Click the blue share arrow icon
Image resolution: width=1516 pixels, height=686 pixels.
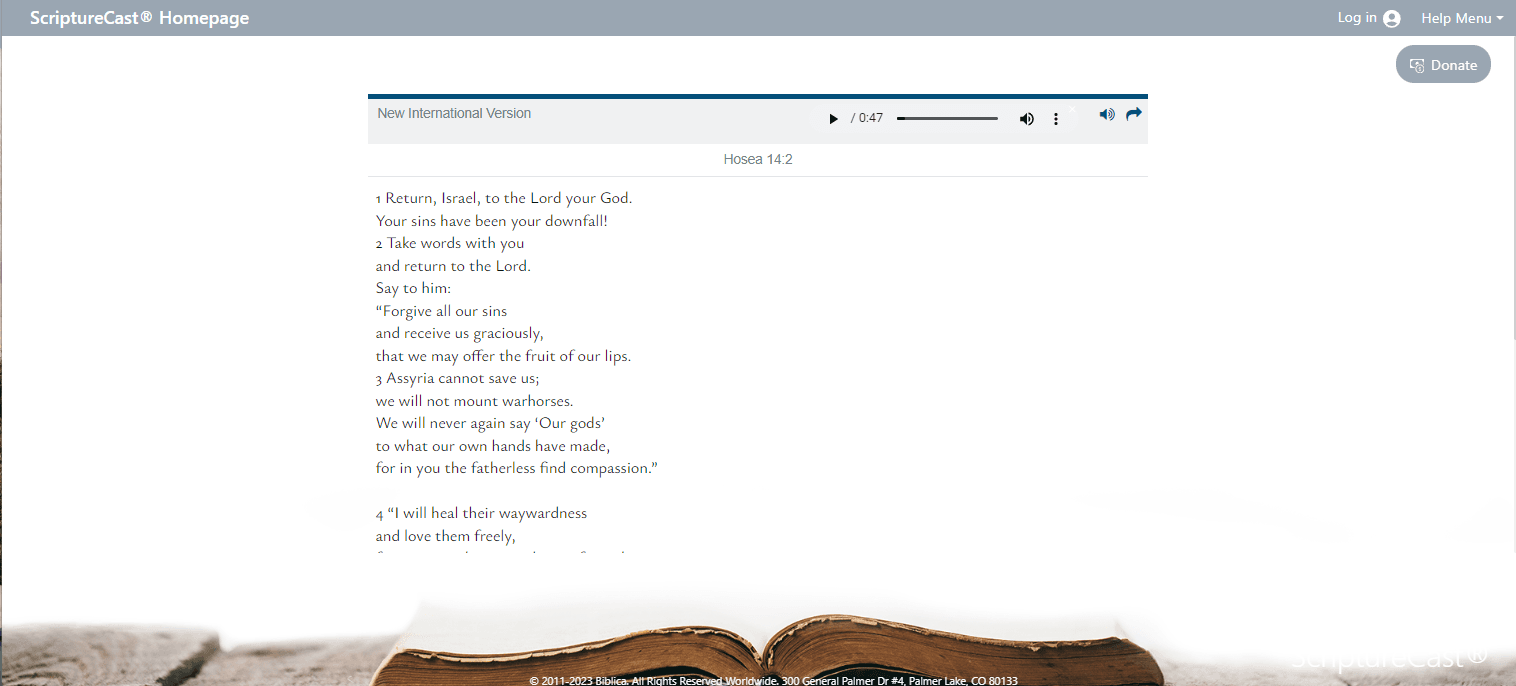(1133, 114)
